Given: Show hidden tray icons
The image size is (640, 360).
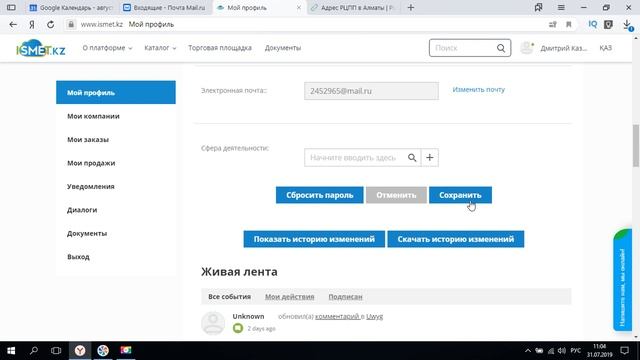Looking at the screenshot, I should 528,351.
